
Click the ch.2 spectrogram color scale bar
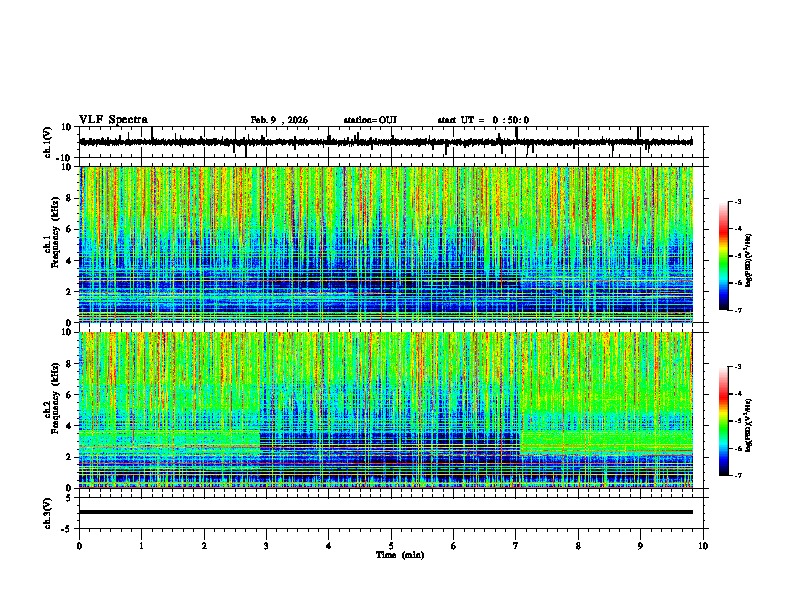(724, 421)
